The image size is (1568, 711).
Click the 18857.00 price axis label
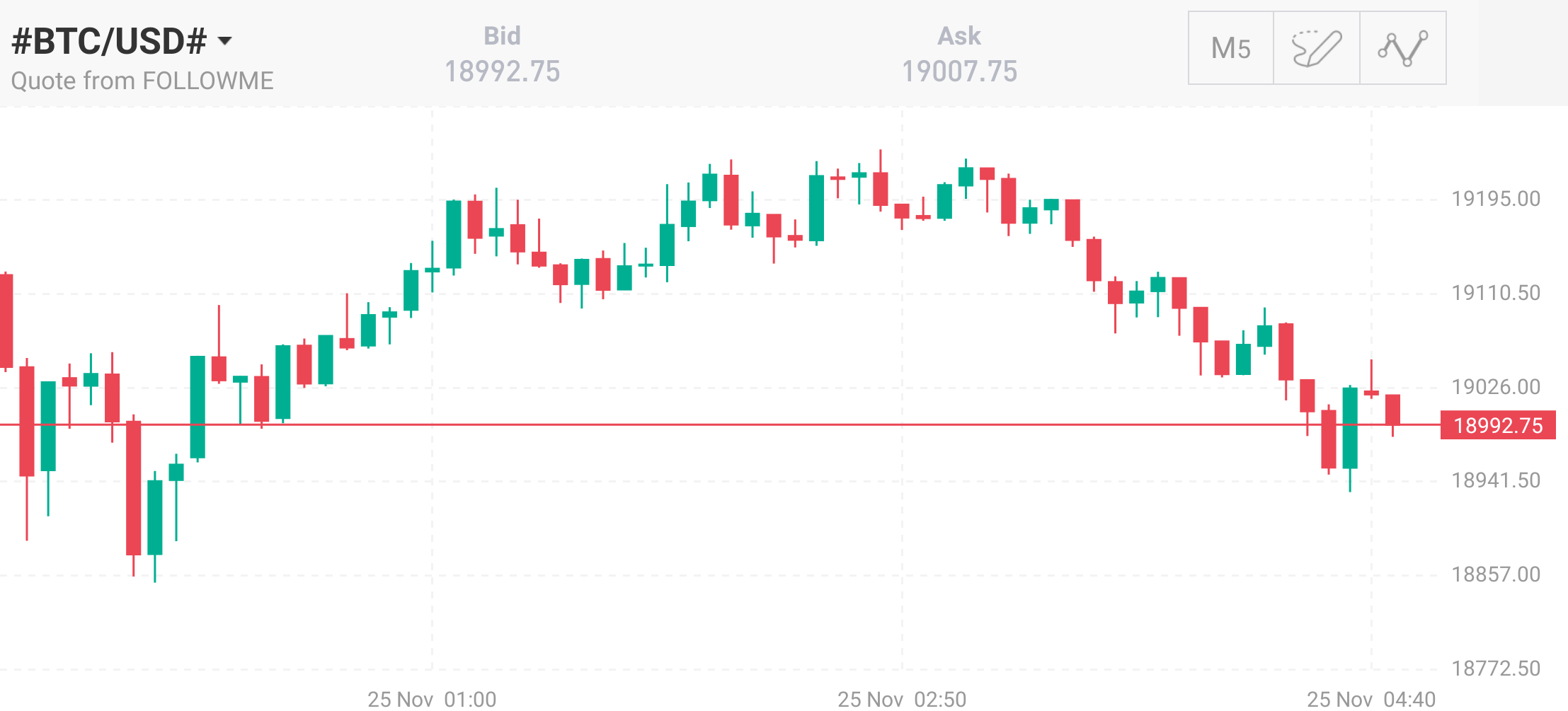coord(1496,574)
